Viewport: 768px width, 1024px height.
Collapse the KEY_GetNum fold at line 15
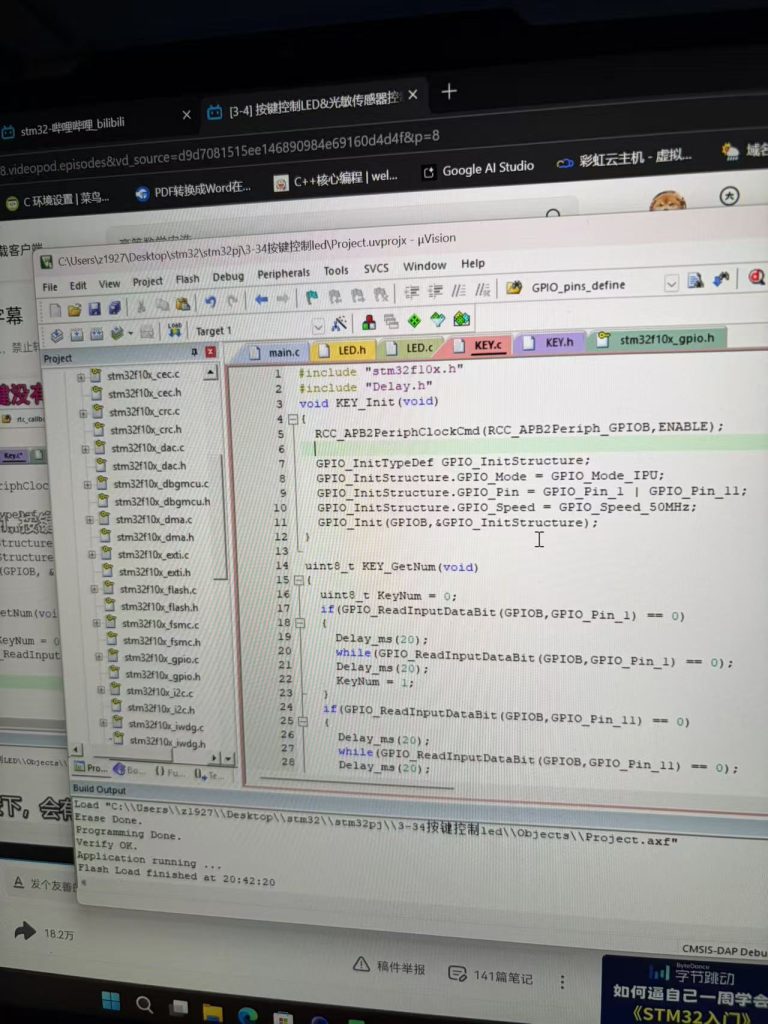coord(297,580)
